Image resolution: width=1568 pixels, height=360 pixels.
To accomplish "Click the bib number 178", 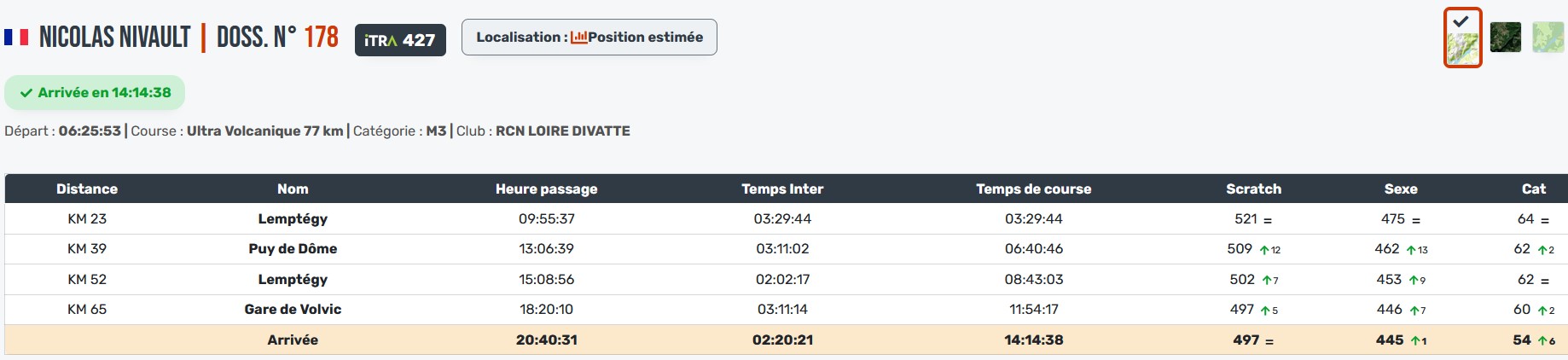I will (x=322, y=38).
